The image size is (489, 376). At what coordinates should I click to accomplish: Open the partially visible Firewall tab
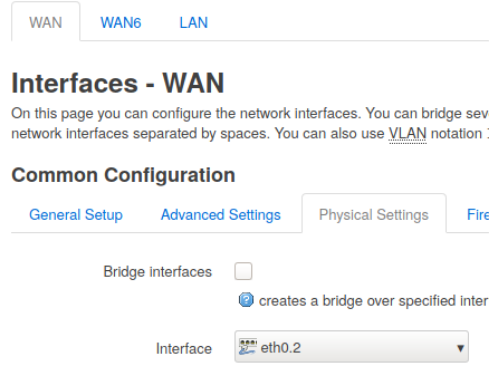click(x=478, y=215)
